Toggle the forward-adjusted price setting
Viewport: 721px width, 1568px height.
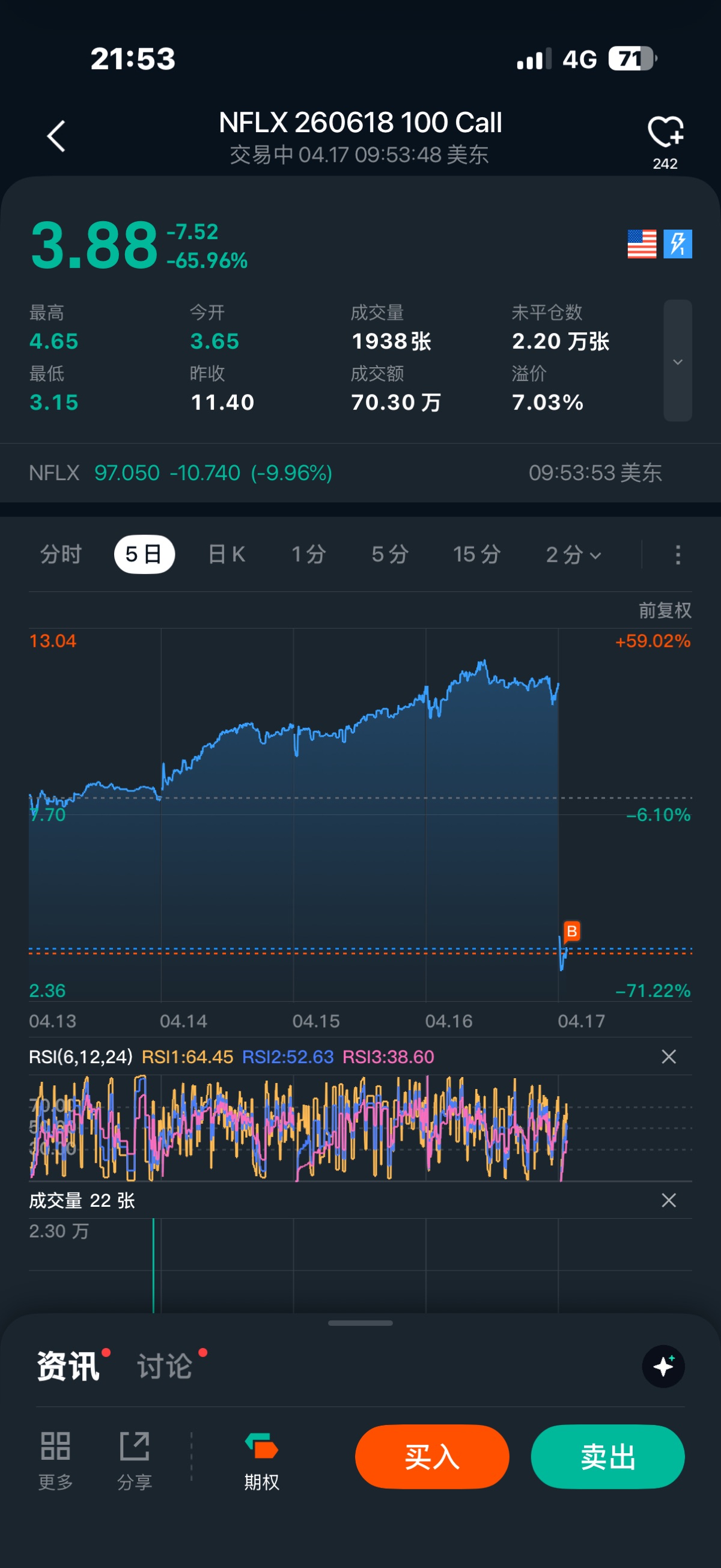(x=665, y=611)
